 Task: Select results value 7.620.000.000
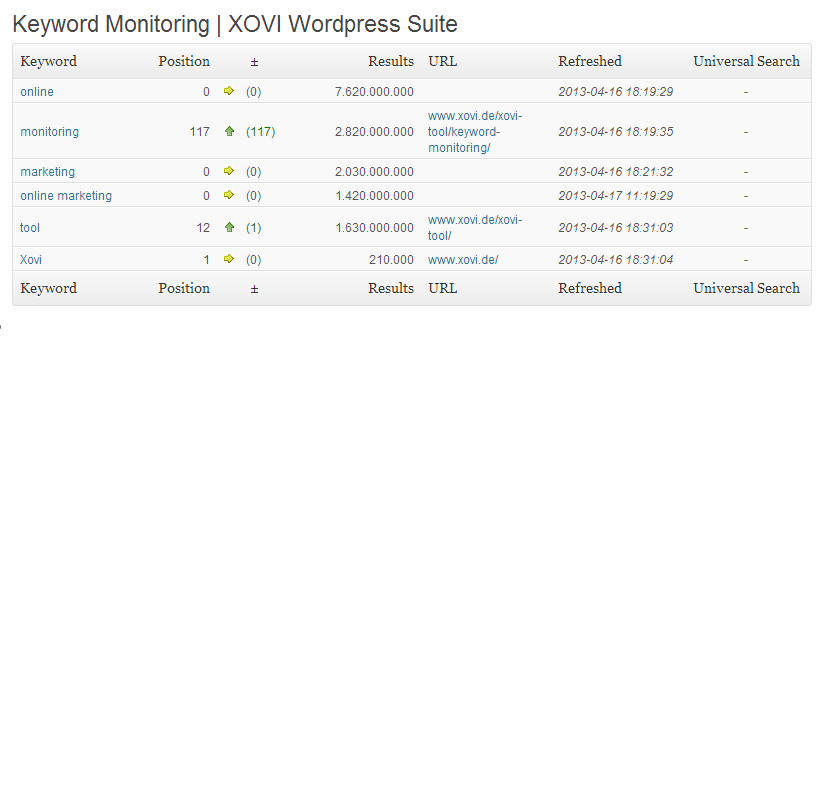tap(374, 91)
